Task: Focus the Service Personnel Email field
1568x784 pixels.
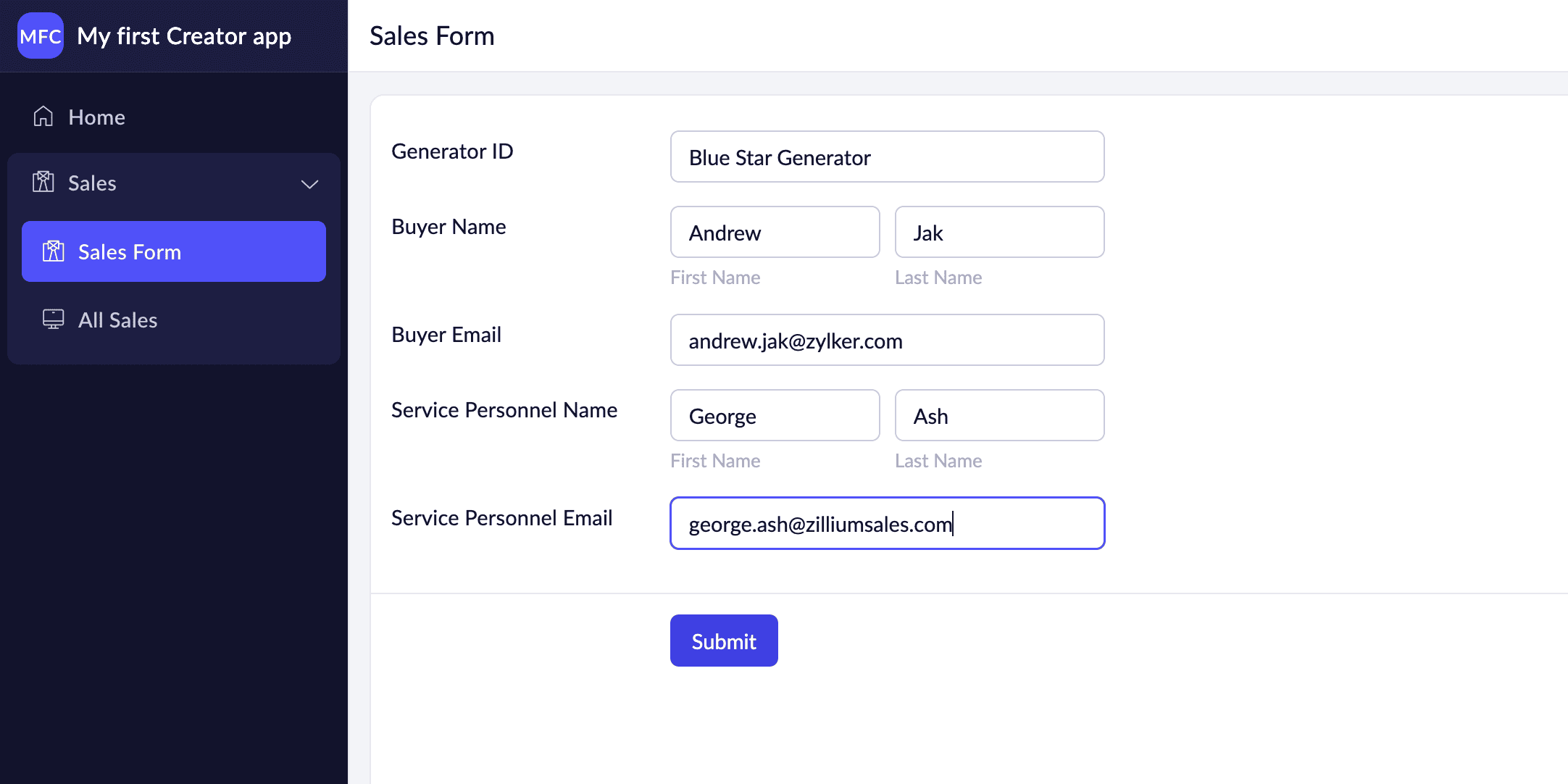Action: click(x=887, y=523)
